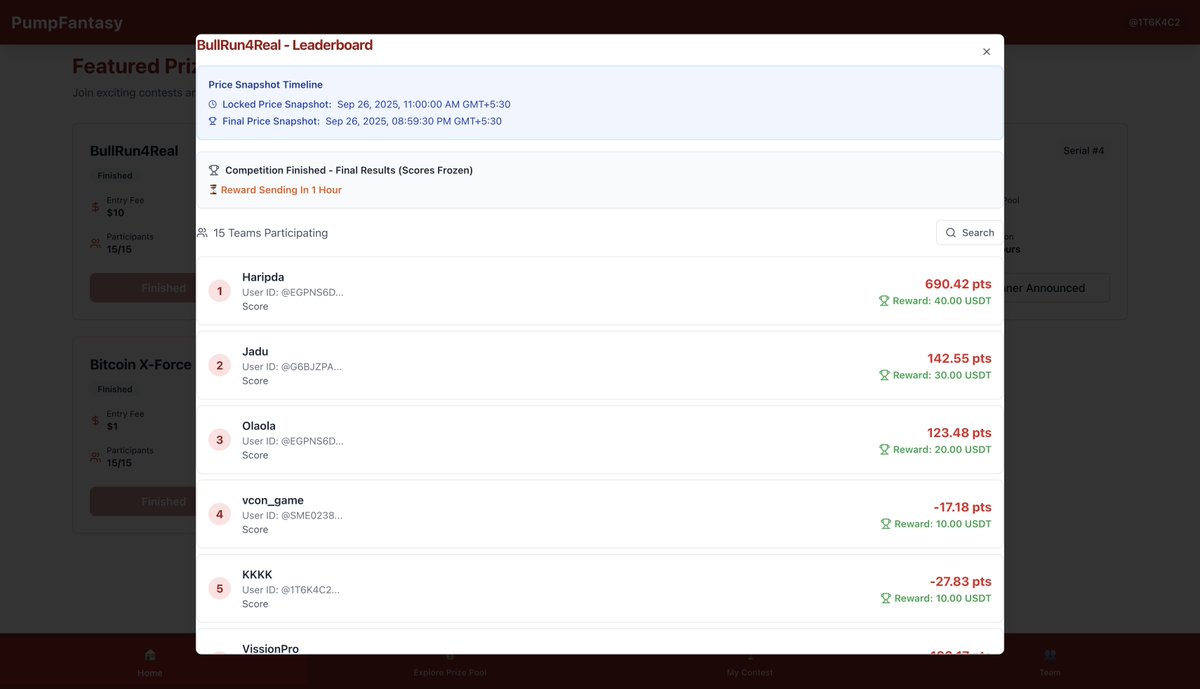This screenshot has height=689, width=1200.
Task: Open My Contest in bottom navigation
Action: pyautogui.click(x=750, y=662)
